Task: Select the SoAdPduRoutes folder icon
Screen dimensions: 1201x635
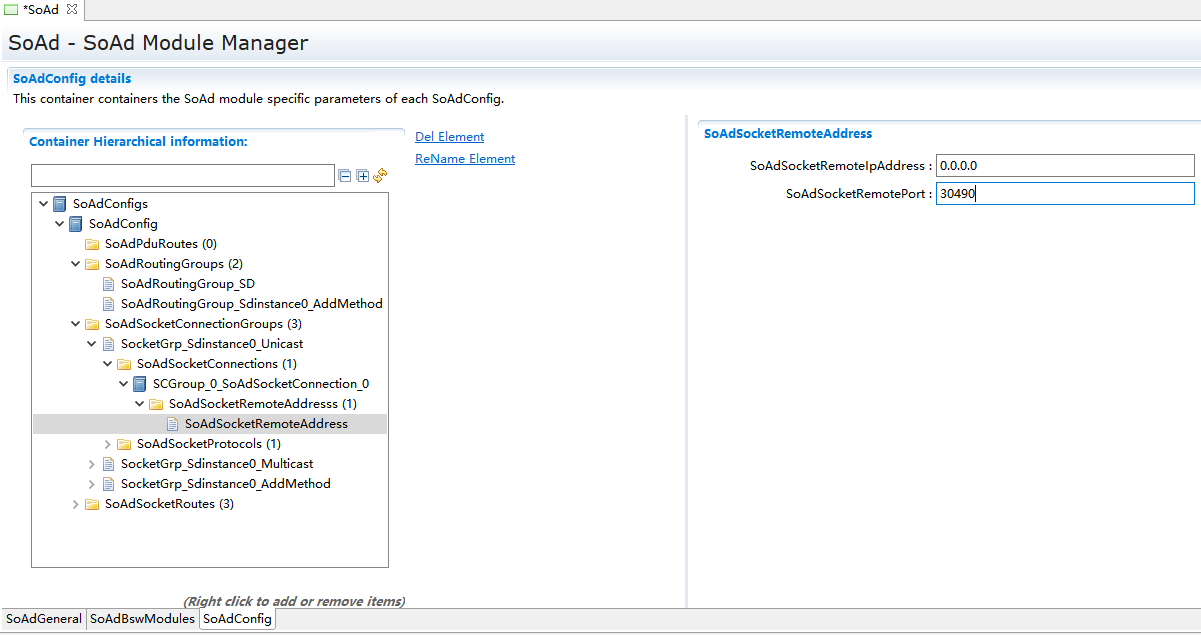Action: point(92,244)
